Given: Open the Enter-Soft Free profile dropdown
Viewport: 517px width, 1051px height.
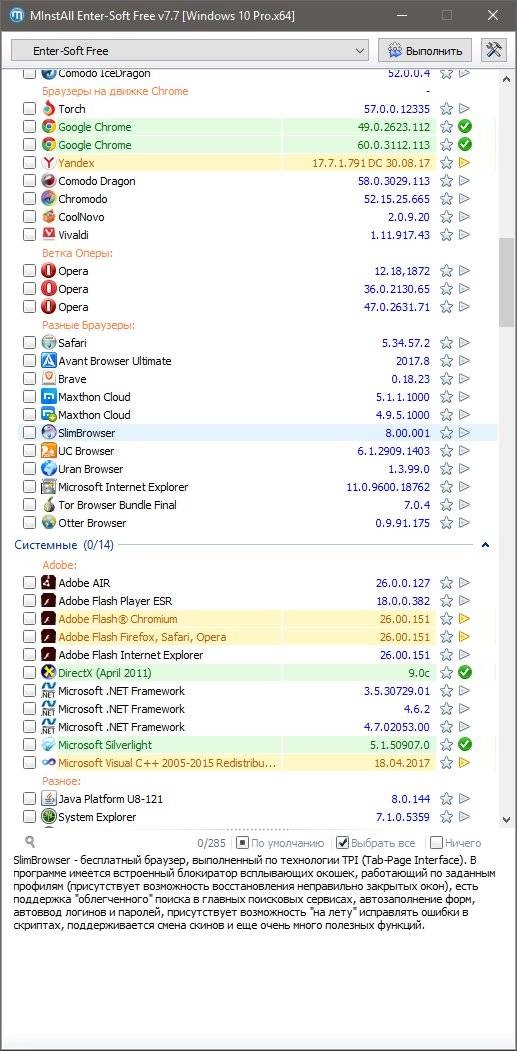Looking at the screenshot, I should click(x=190, y=51).
